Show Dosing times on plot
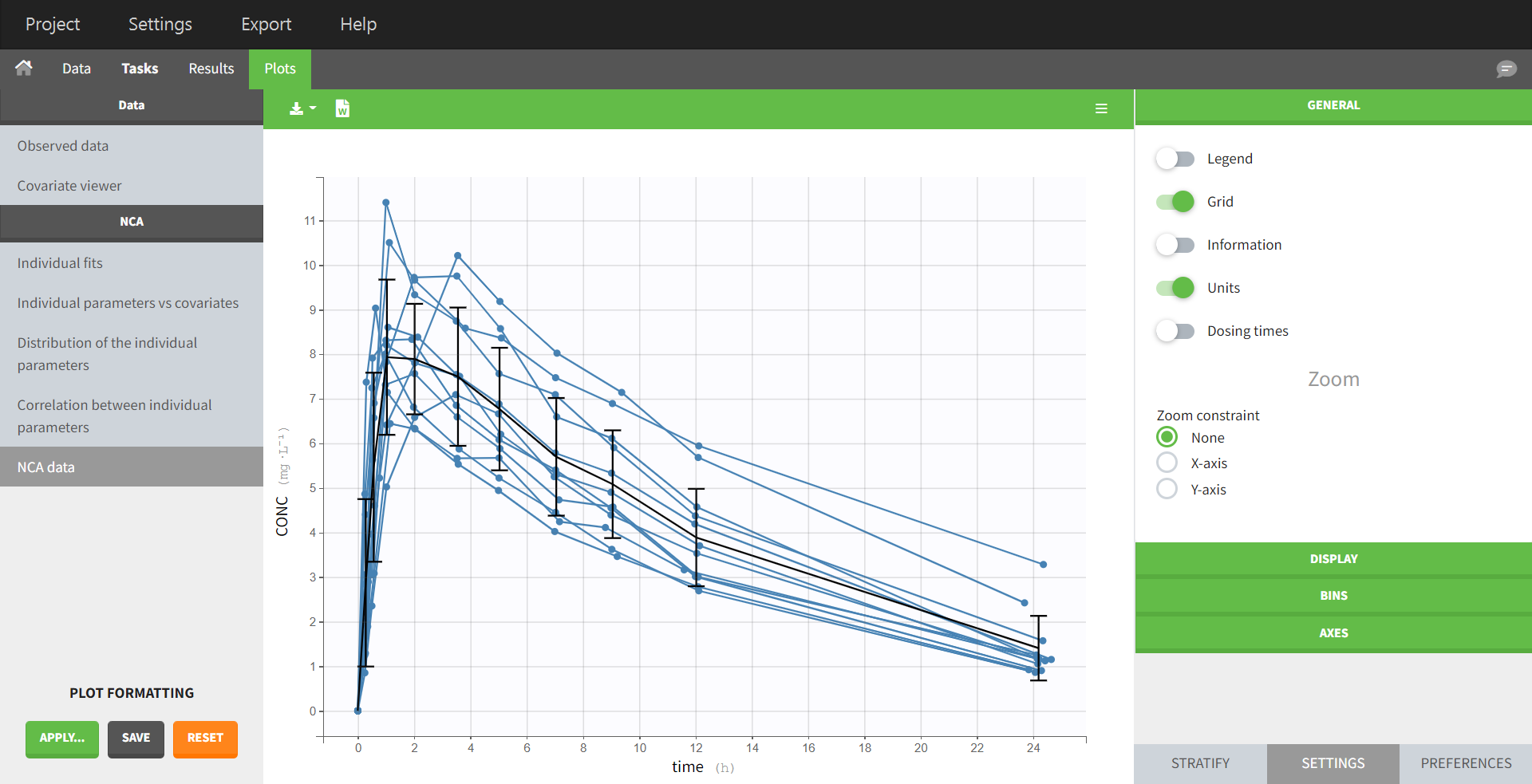This screenshot has width=1532, height=784. [x=1175, y=331]
